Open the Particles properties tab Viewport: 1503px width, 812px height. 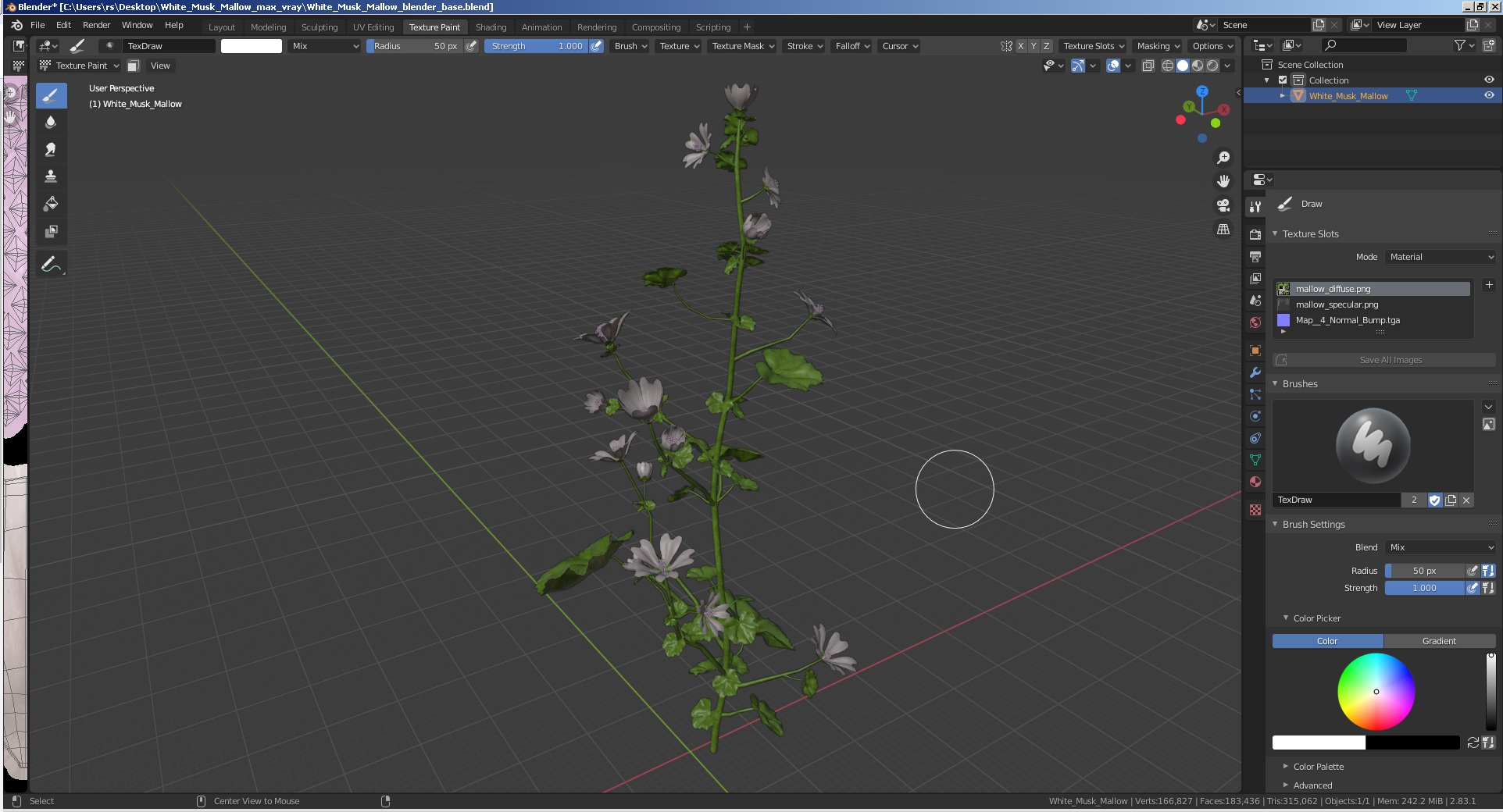[x=1255, y=394]
